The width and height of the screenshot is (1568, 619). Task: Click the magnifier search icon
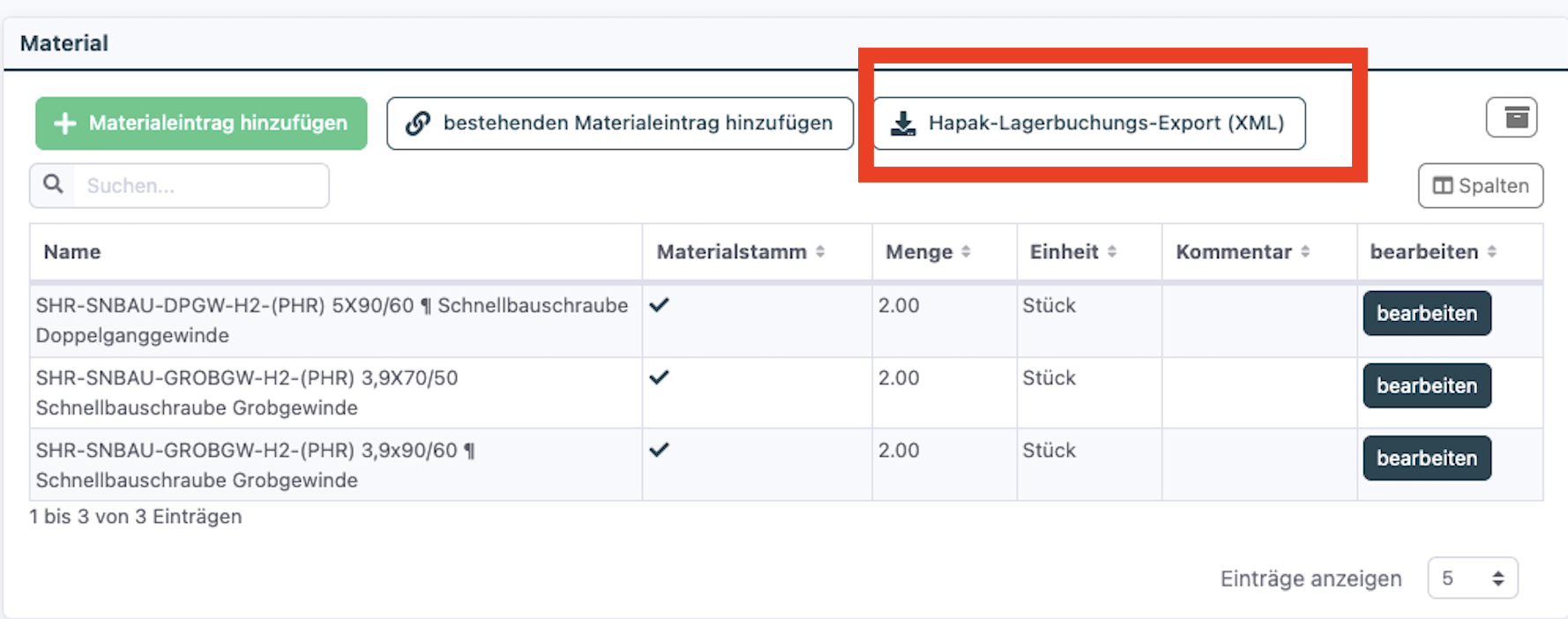coord(54,184)
